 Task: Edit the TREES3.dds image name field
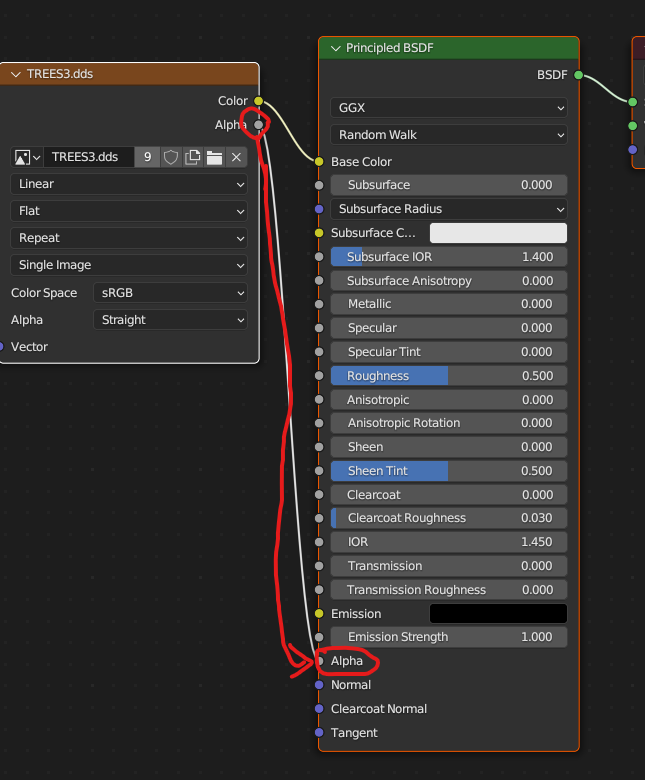pos(89,157)
